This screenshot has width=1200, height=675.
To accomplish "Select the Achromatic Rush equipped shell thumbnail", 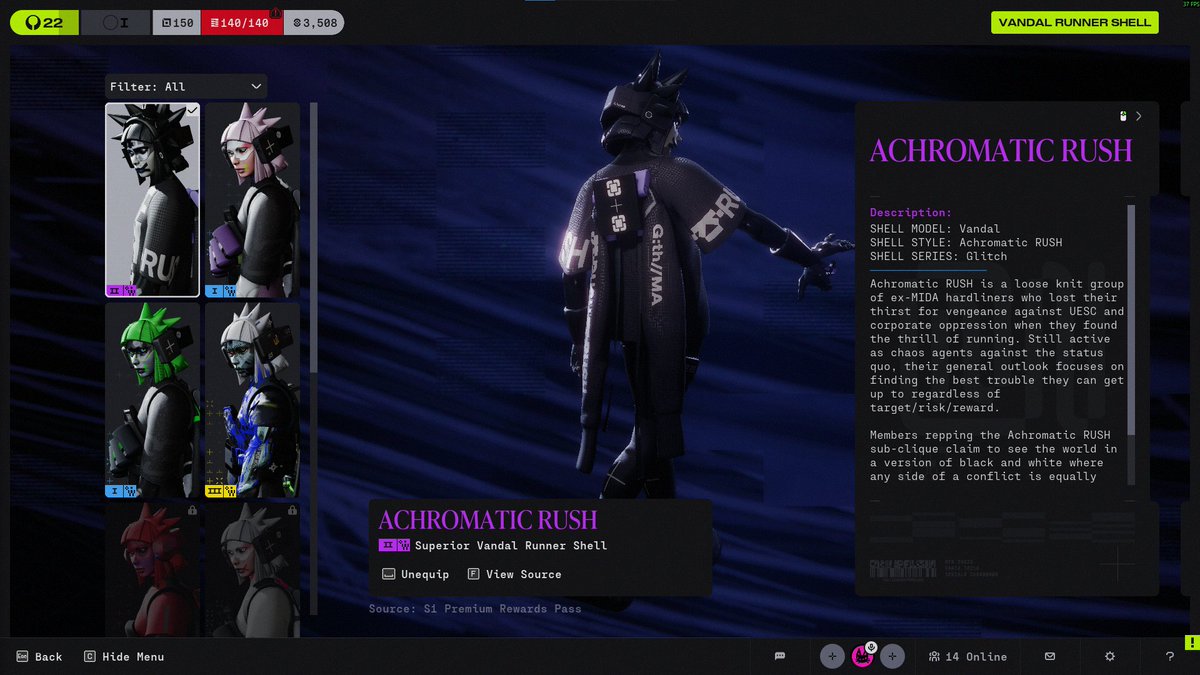I will pyautogui.click(x=152, y=200).
